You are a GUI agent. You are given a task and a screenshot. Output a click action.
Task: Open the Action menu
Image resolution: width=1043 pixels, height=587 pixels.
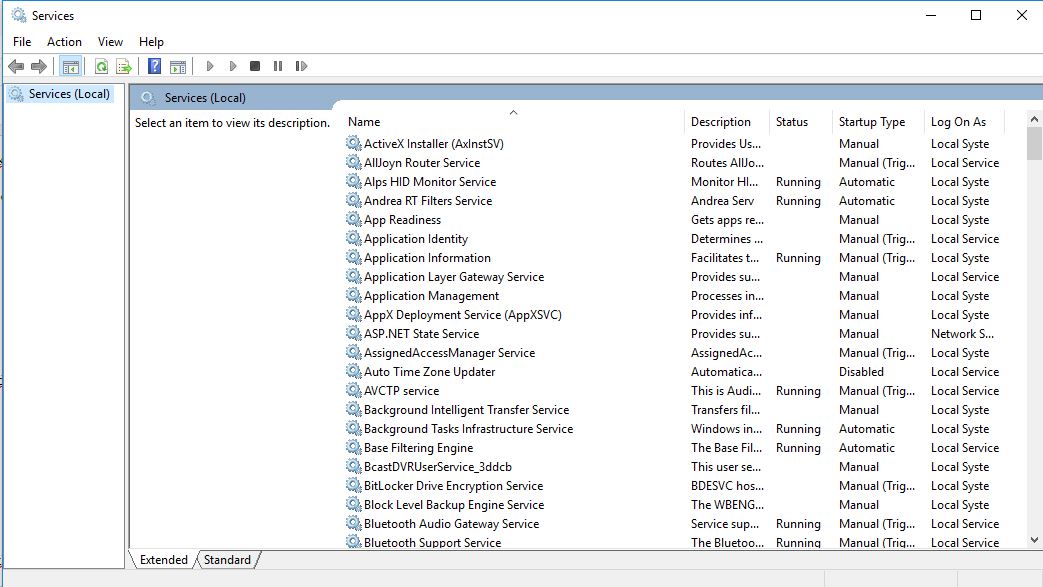click(65, 41)
